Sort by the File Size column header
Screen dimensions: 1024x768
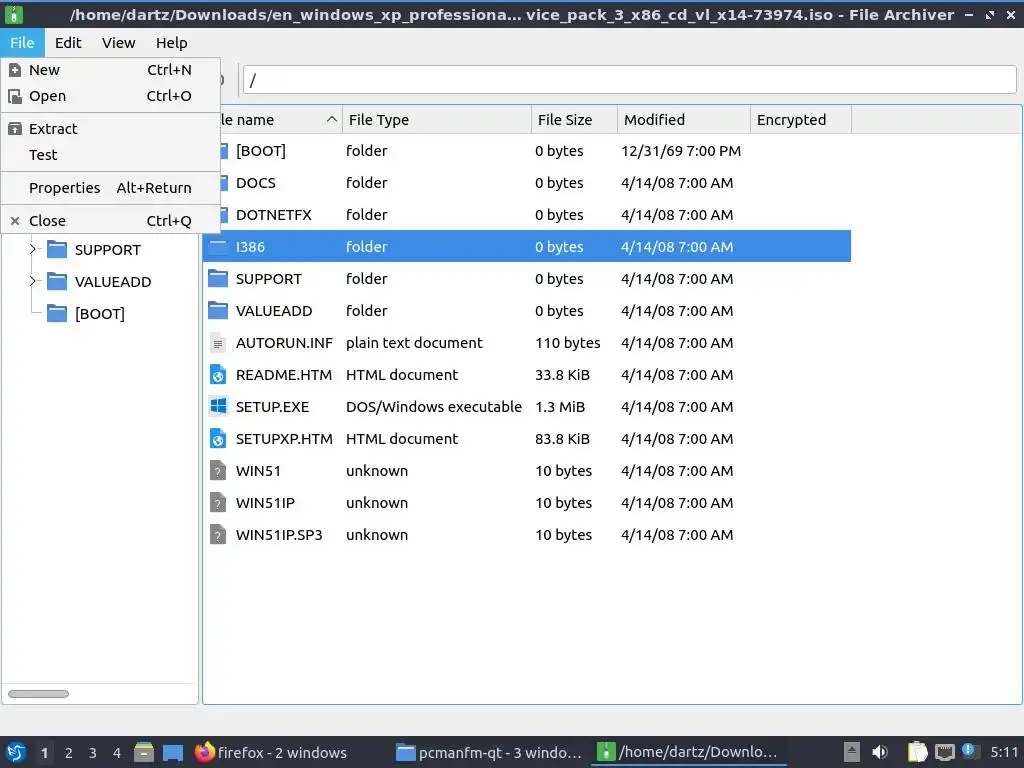coord(574,120)
